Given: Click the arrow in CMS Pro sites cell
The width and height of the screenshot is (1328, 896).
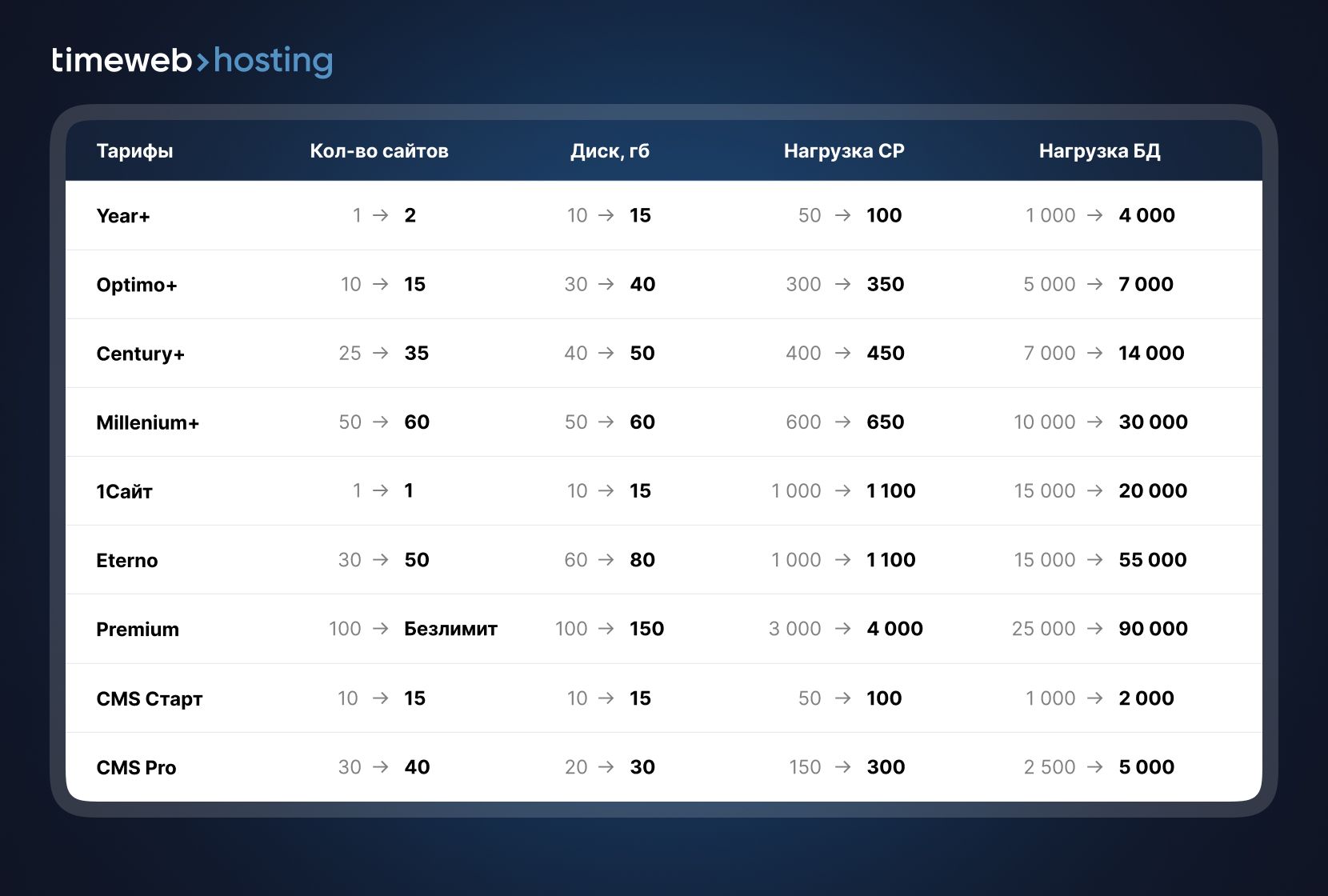Looking at the screenshot, I should click(x=381, y=767).
